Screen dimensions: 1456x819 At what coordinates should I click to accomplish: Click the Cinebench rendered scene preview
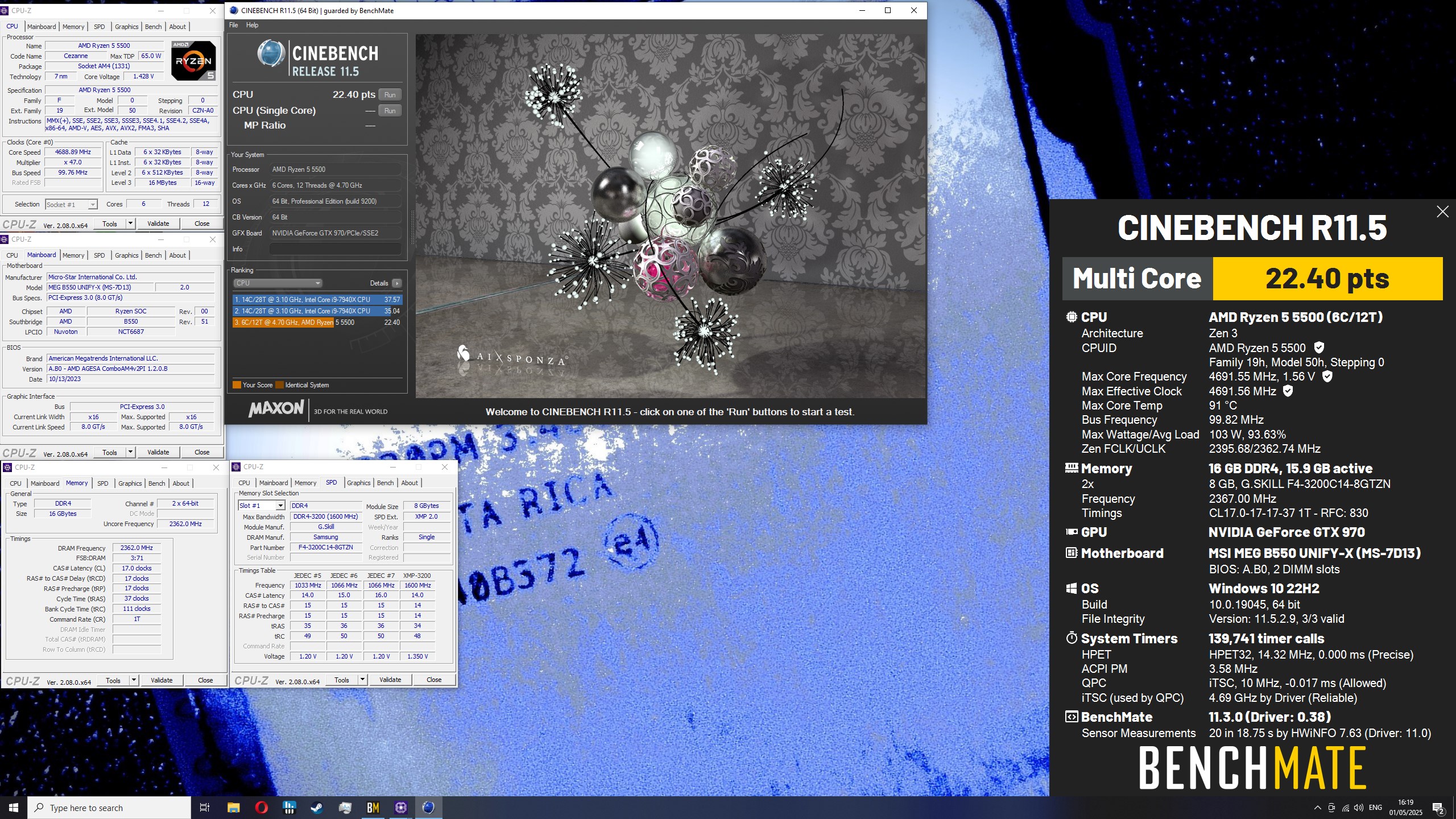point(671,216)
